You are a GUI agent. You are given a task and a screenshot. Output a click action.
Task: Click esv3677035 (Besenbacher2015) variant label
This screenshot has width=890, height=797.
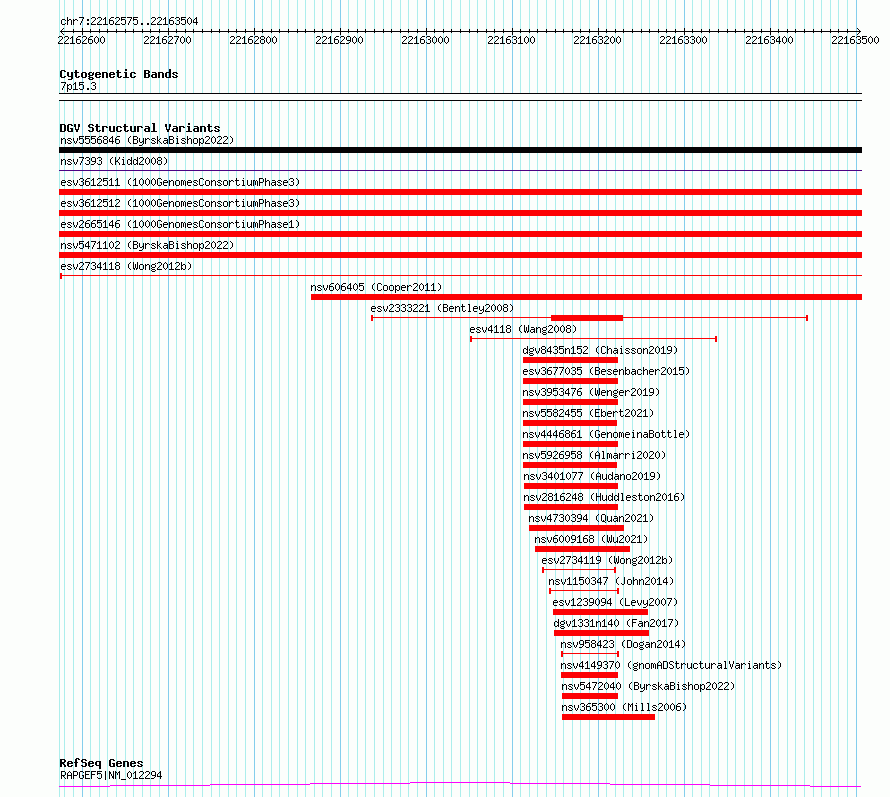[x=606, y=371]
